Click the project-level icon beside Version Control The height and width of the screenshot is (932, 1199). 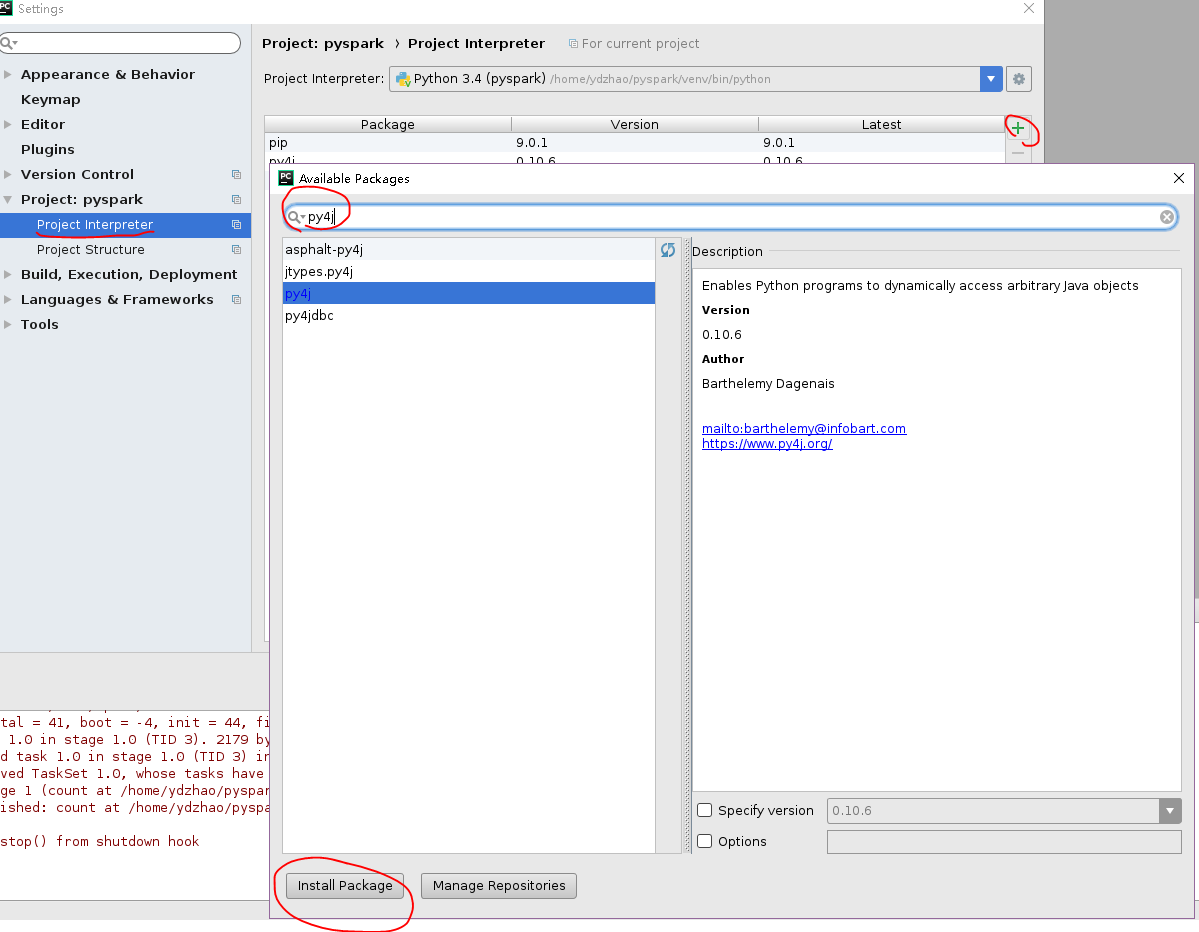(236, 174)
